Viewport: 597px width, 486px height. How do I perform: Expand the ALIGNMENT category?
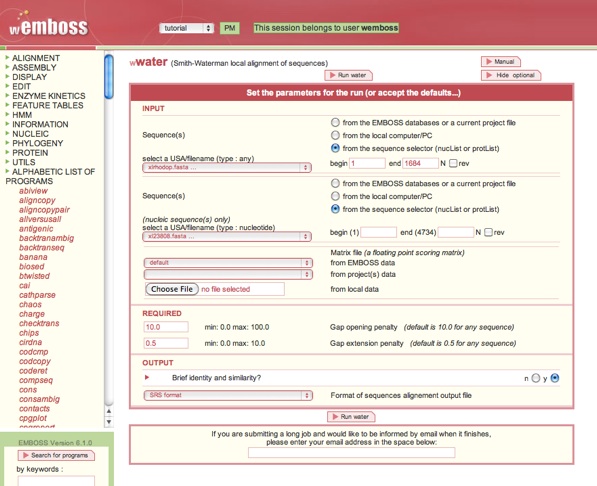pyautogui.click(x=36, y=58)
